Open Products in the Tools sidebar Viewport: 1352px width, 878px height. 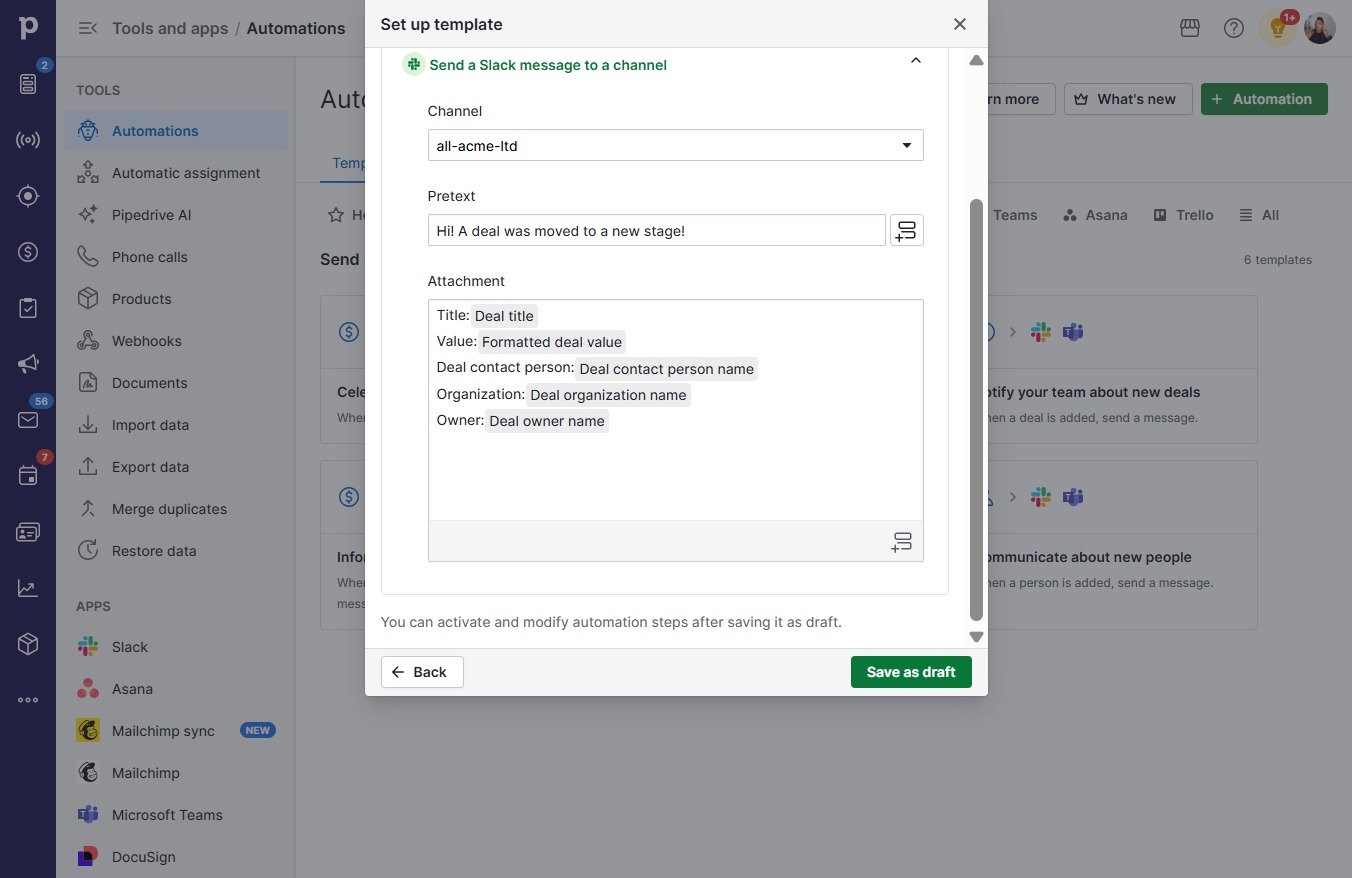(176, 299)
